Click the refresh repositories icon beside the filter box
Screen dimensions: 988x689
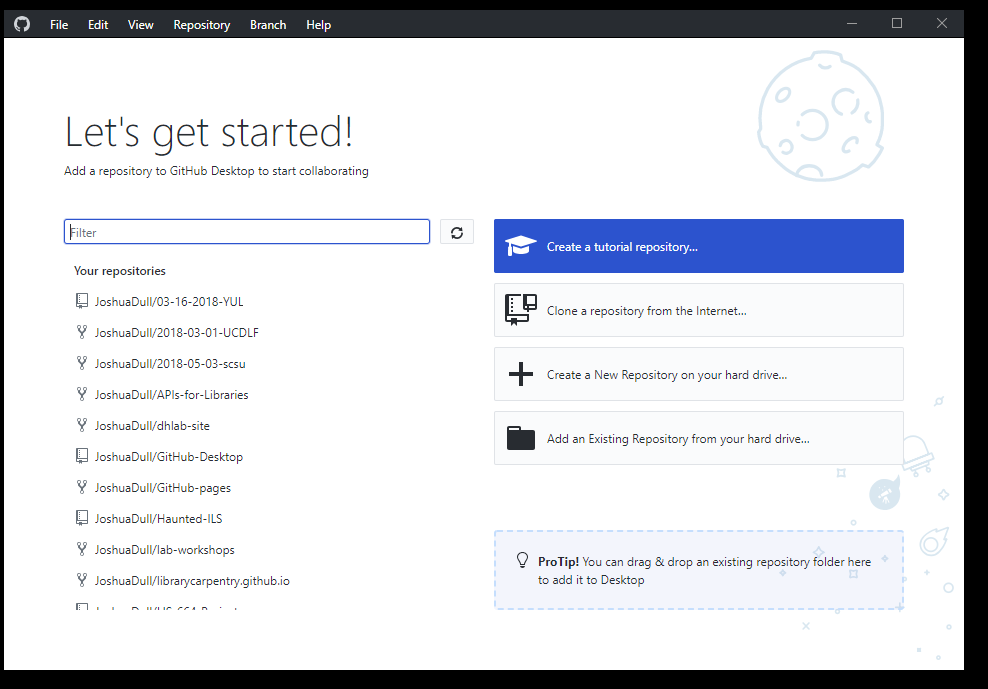pos(457,231)
